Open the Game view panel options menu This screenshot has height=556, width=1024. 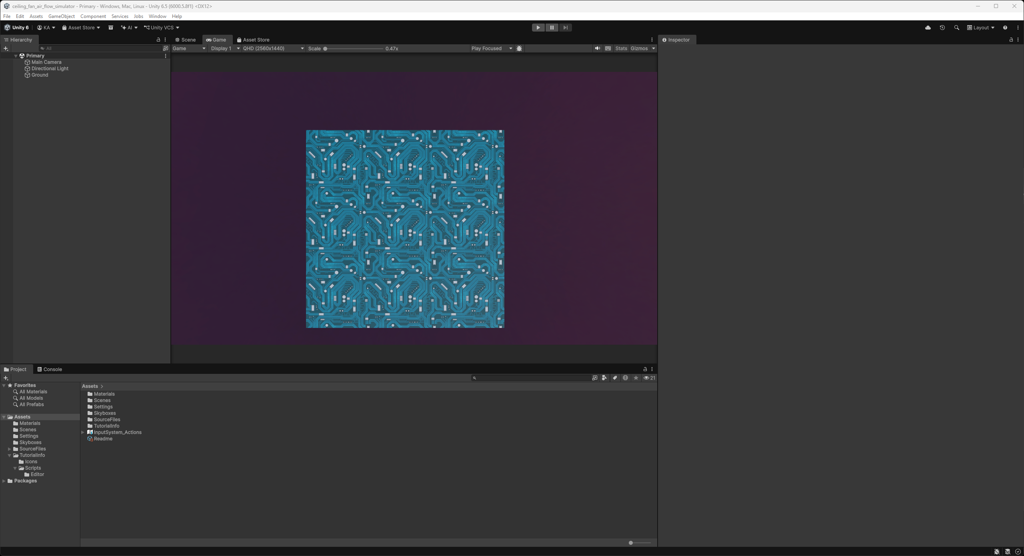652,40
